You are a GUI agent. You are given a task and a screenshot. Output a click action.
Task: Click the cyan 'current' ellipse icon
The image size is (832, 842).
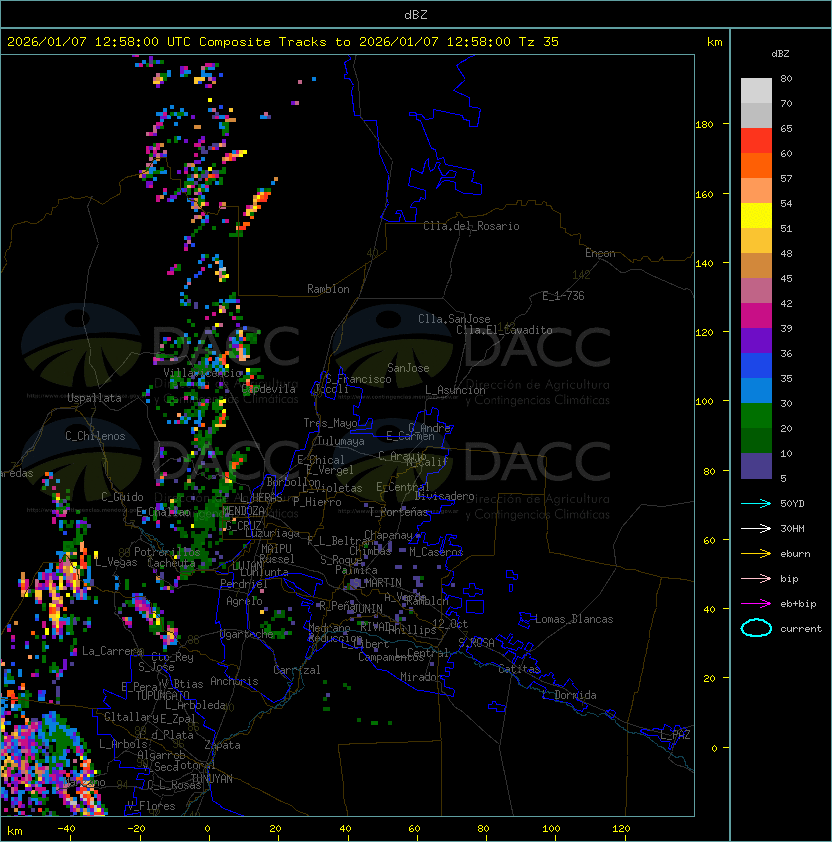point(756,628)
